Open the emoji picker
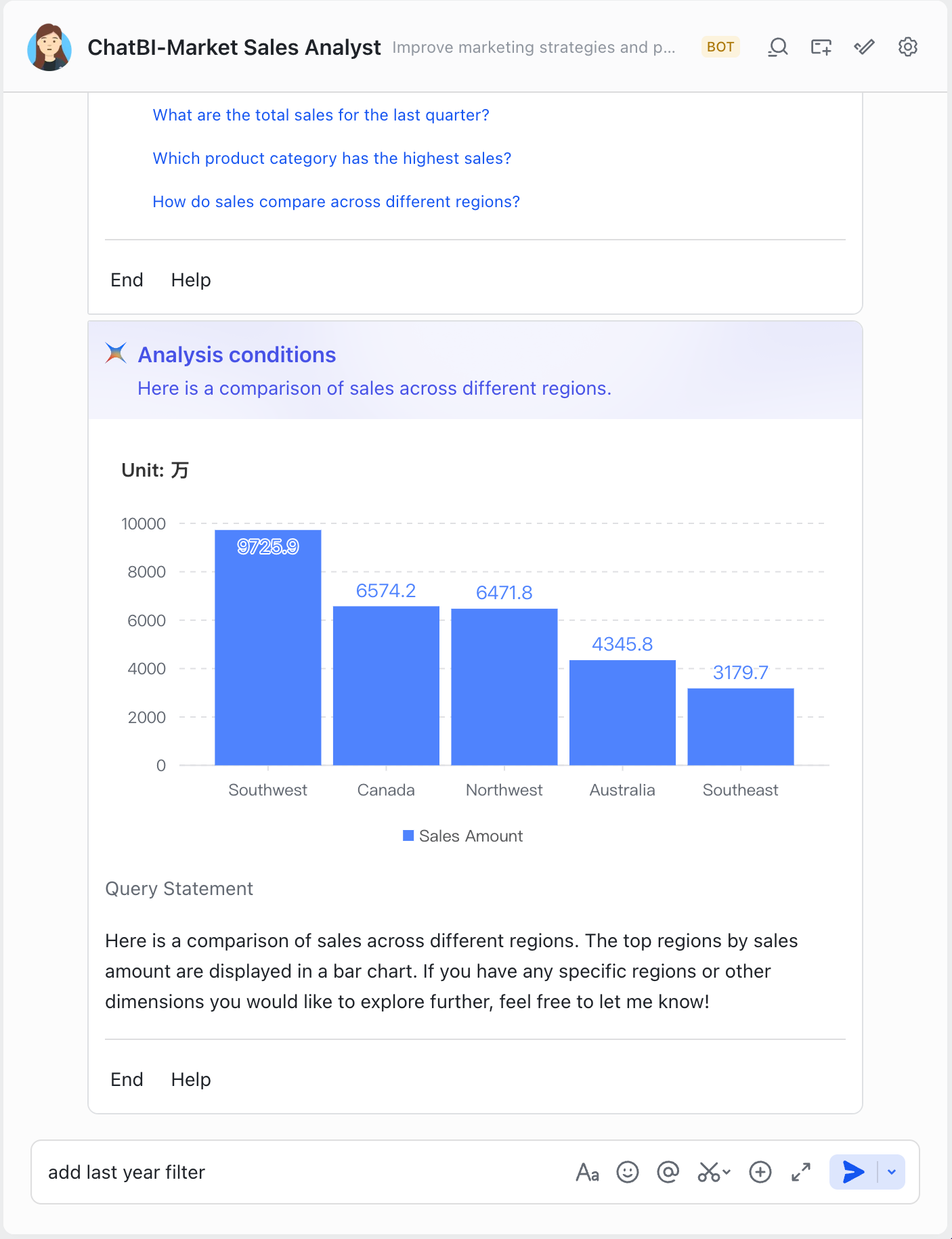The image size is (952, 1239). [x=627, y=1172]
